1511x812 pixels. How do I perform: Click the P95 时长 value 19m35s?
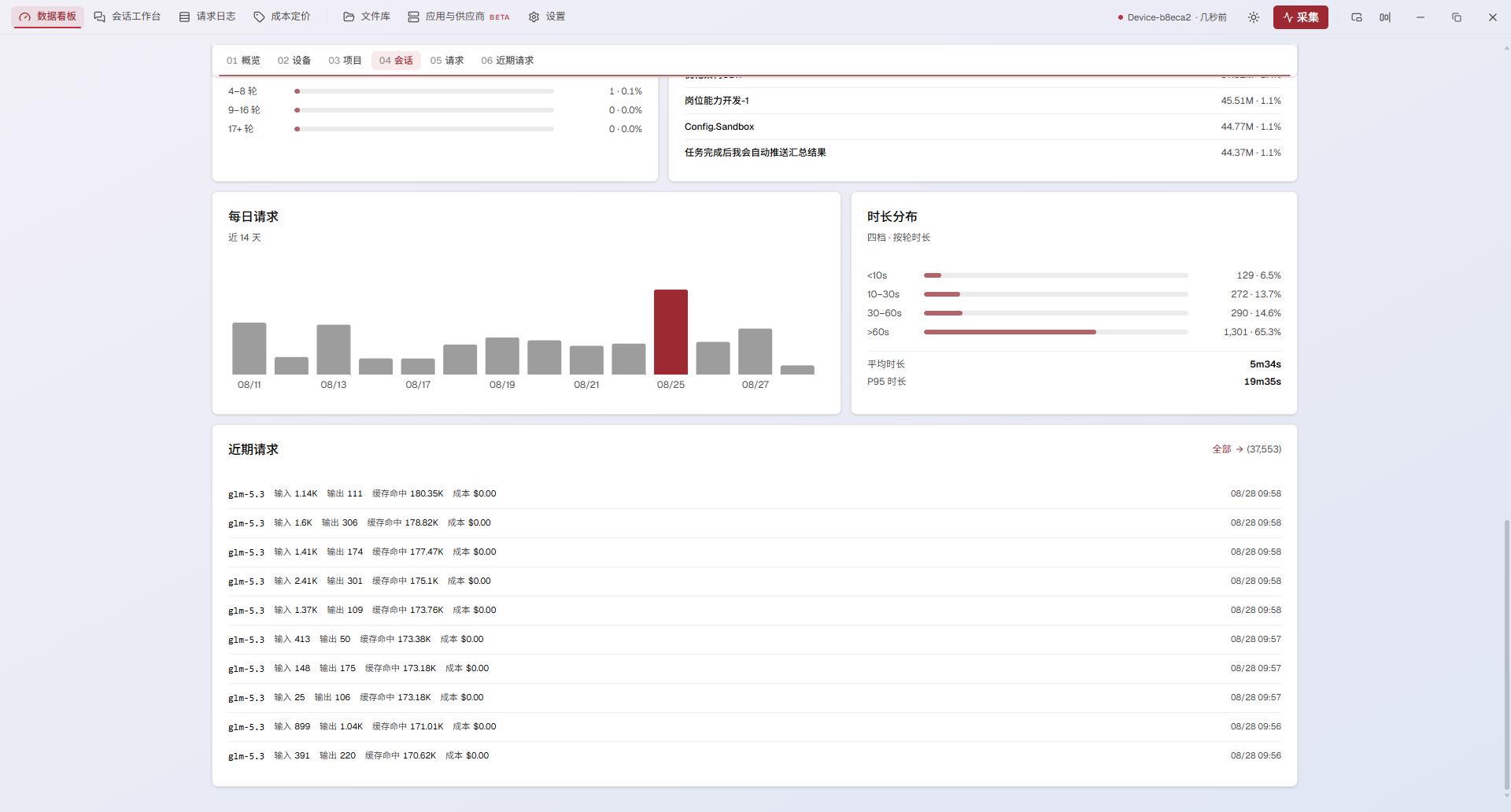1262,382
